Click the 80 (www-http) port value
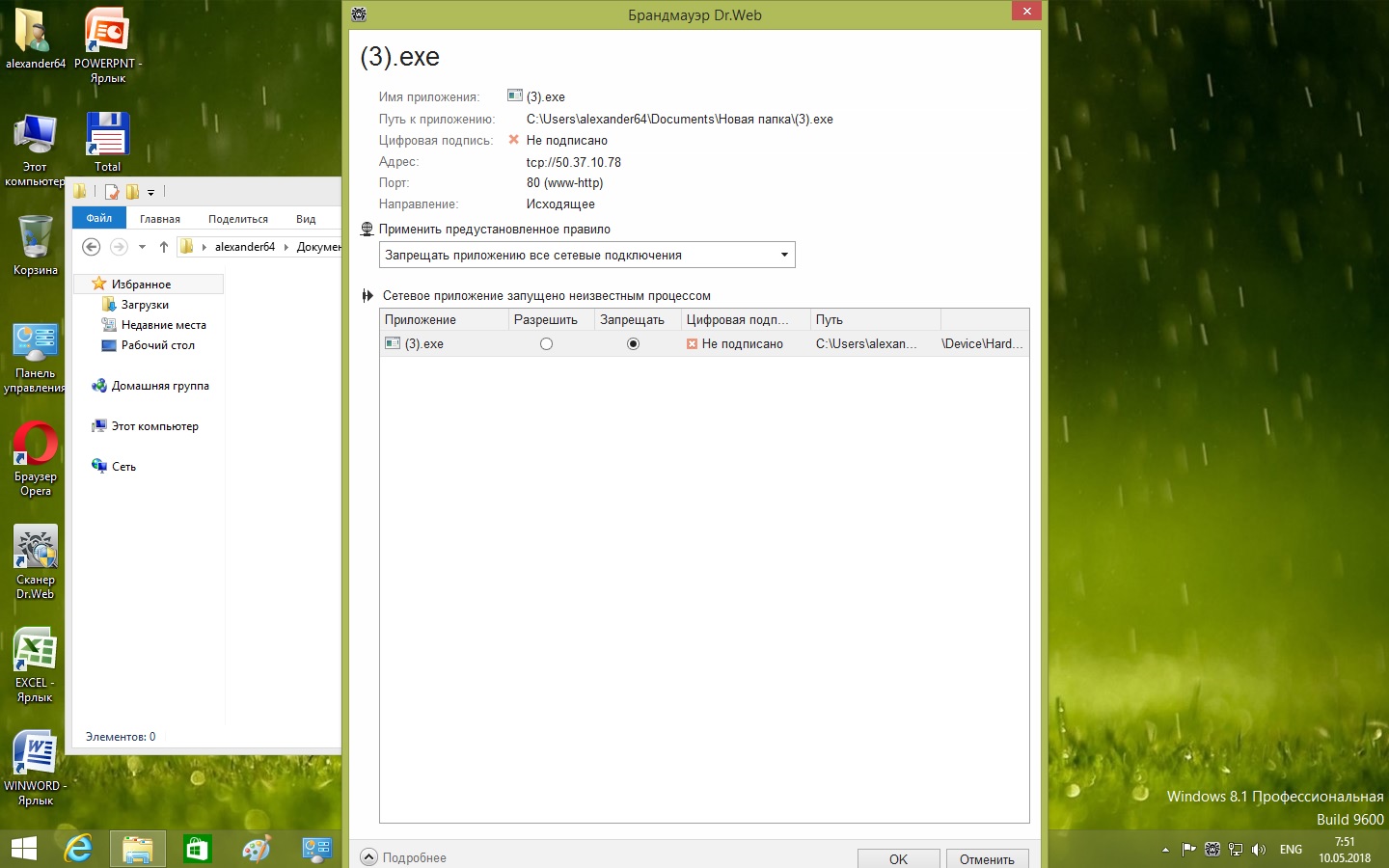 pos(564,183)
